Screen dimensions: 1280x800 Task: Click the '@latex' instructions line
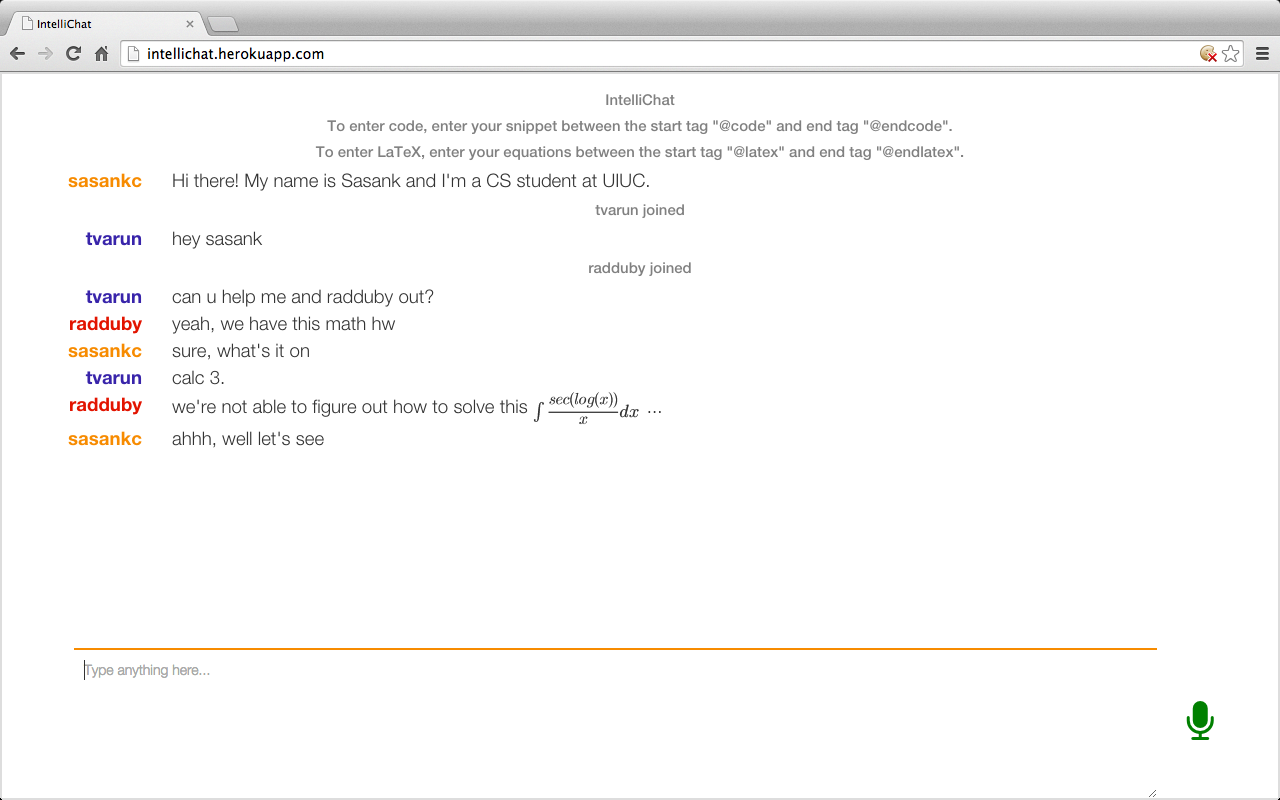(x=640, y=152)
